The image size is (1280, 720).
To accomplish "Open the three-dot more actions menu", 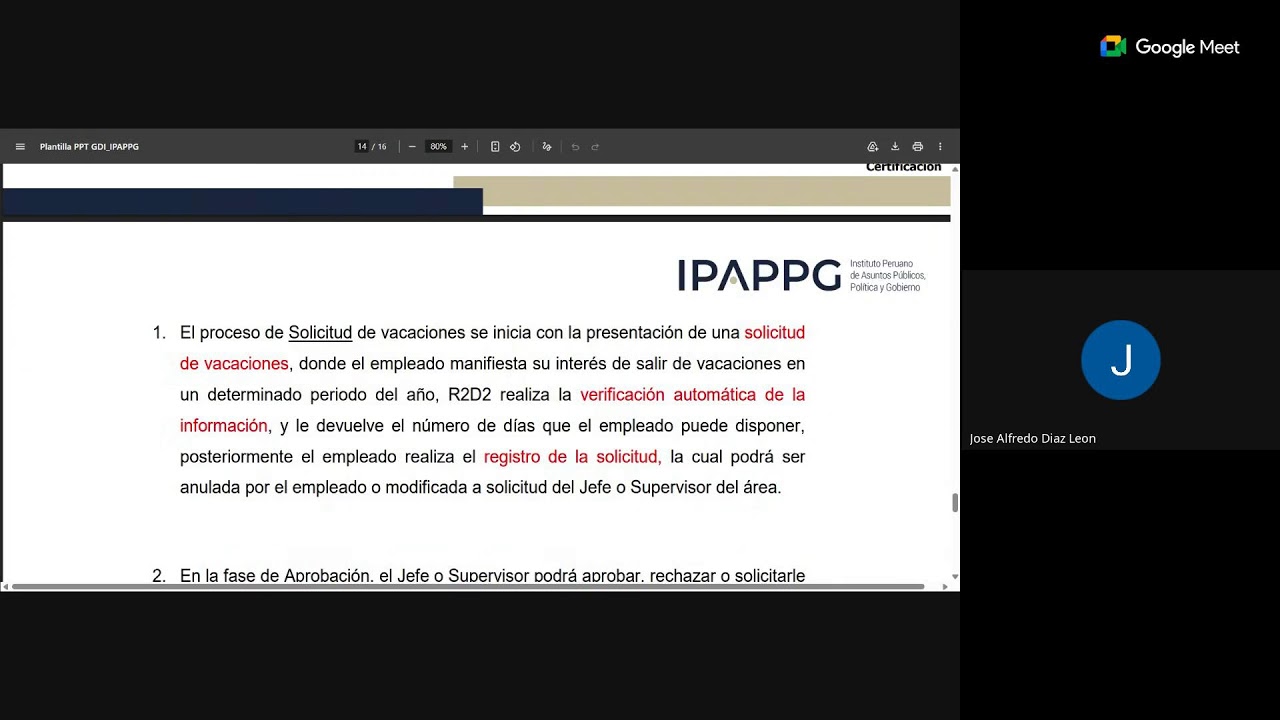I will click(940, 147).
